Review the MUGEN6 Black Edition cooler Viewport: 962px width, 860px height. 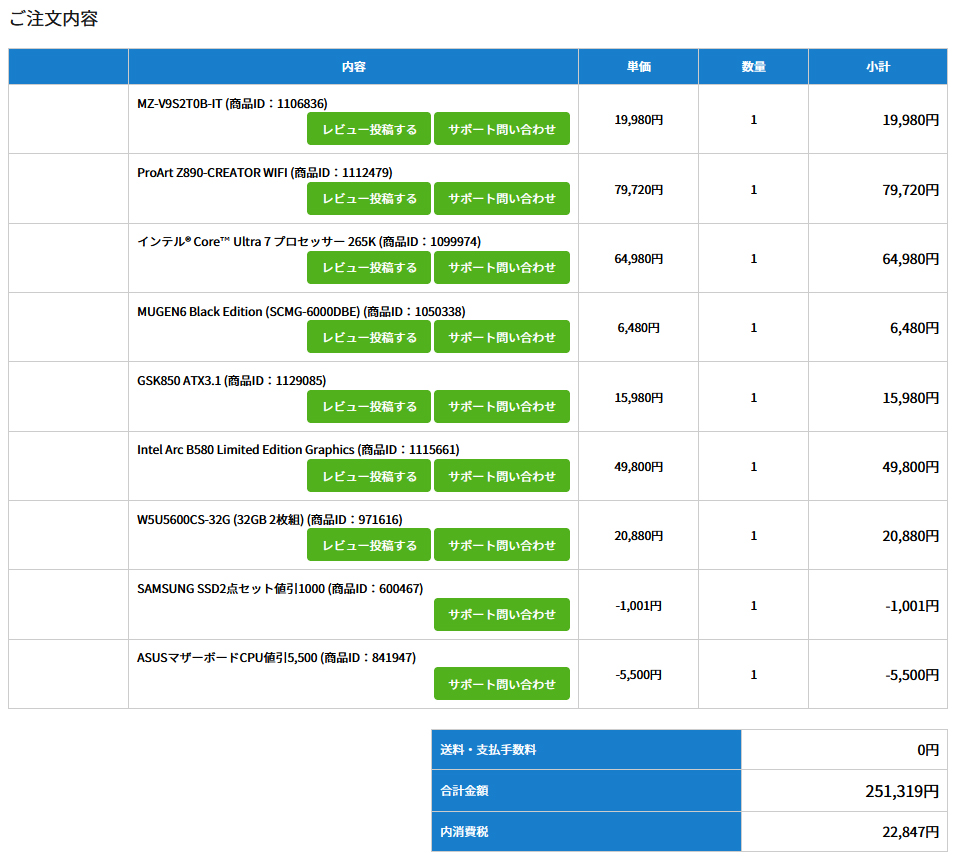[369, 337]
